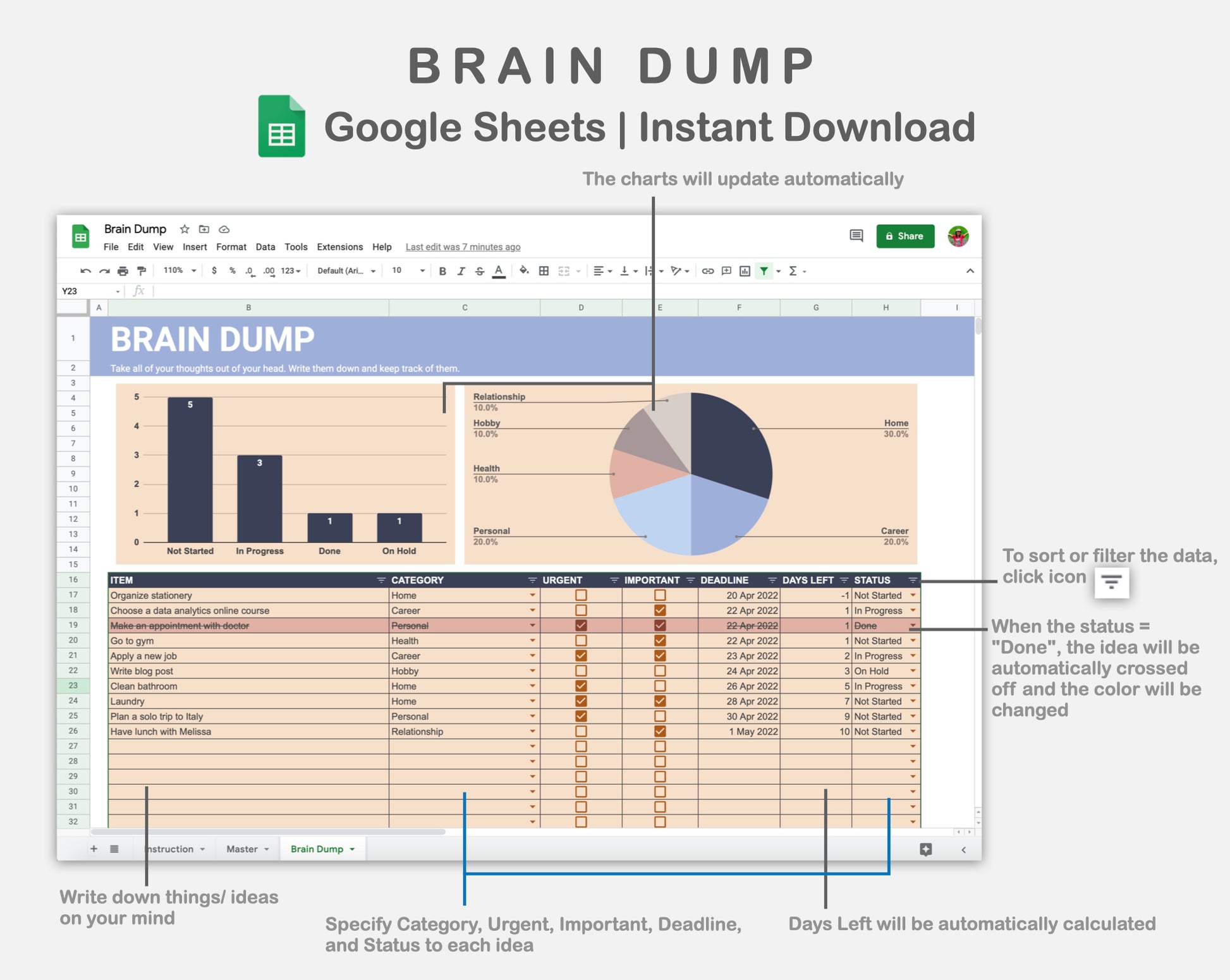
Task: Insert a chart from the toolbar
Action: click(x=745, y=271)
